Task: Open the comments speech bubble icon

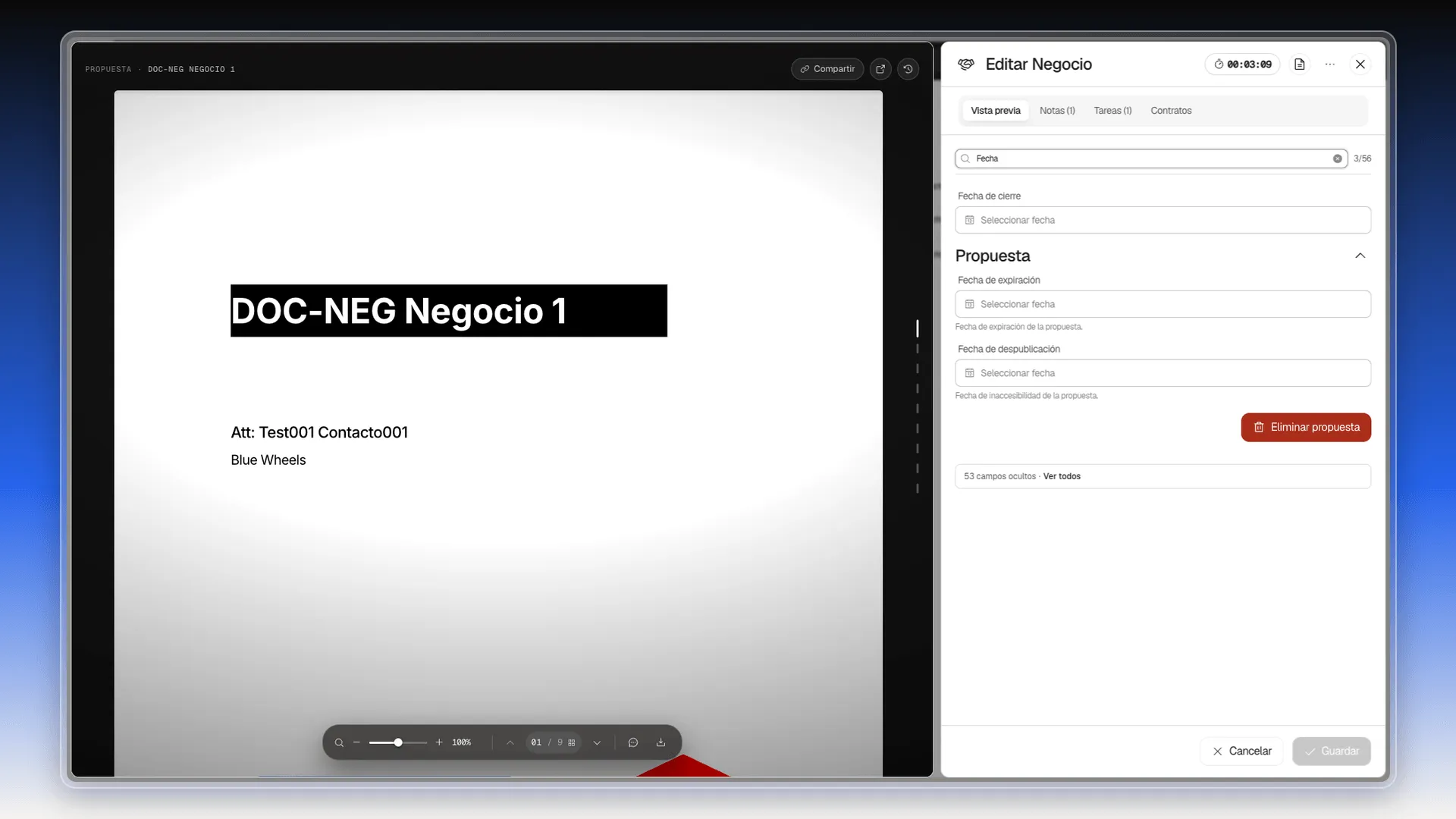Action: point(633,743)
